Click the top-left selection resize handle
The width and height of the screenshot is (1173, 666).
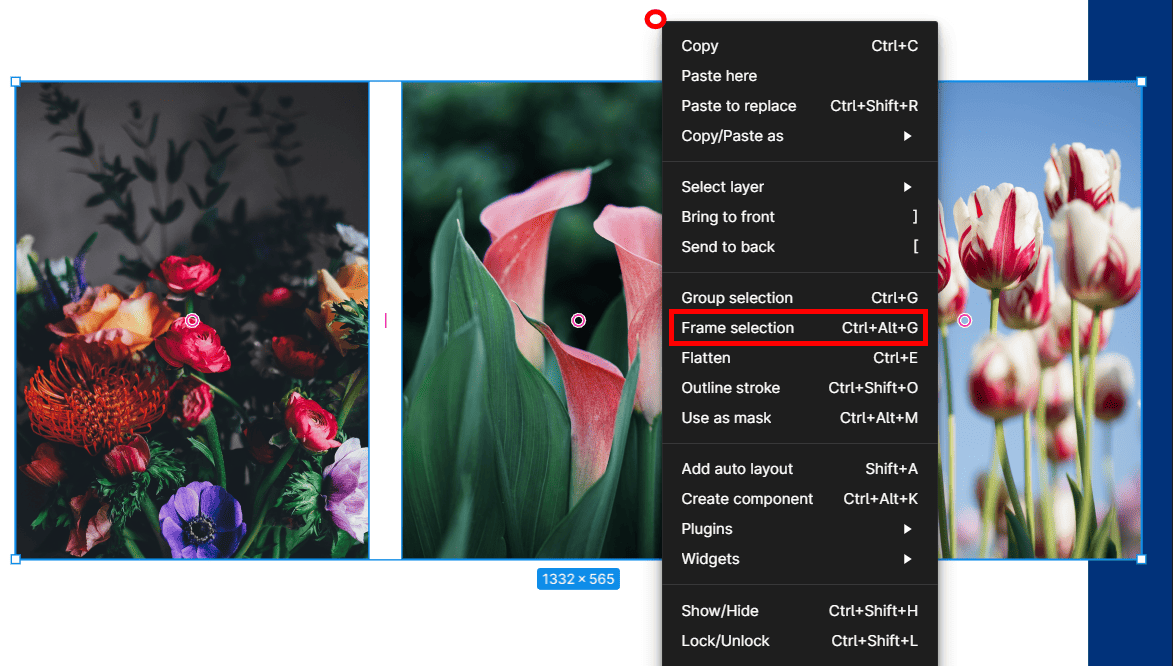(x=16, y=82)
